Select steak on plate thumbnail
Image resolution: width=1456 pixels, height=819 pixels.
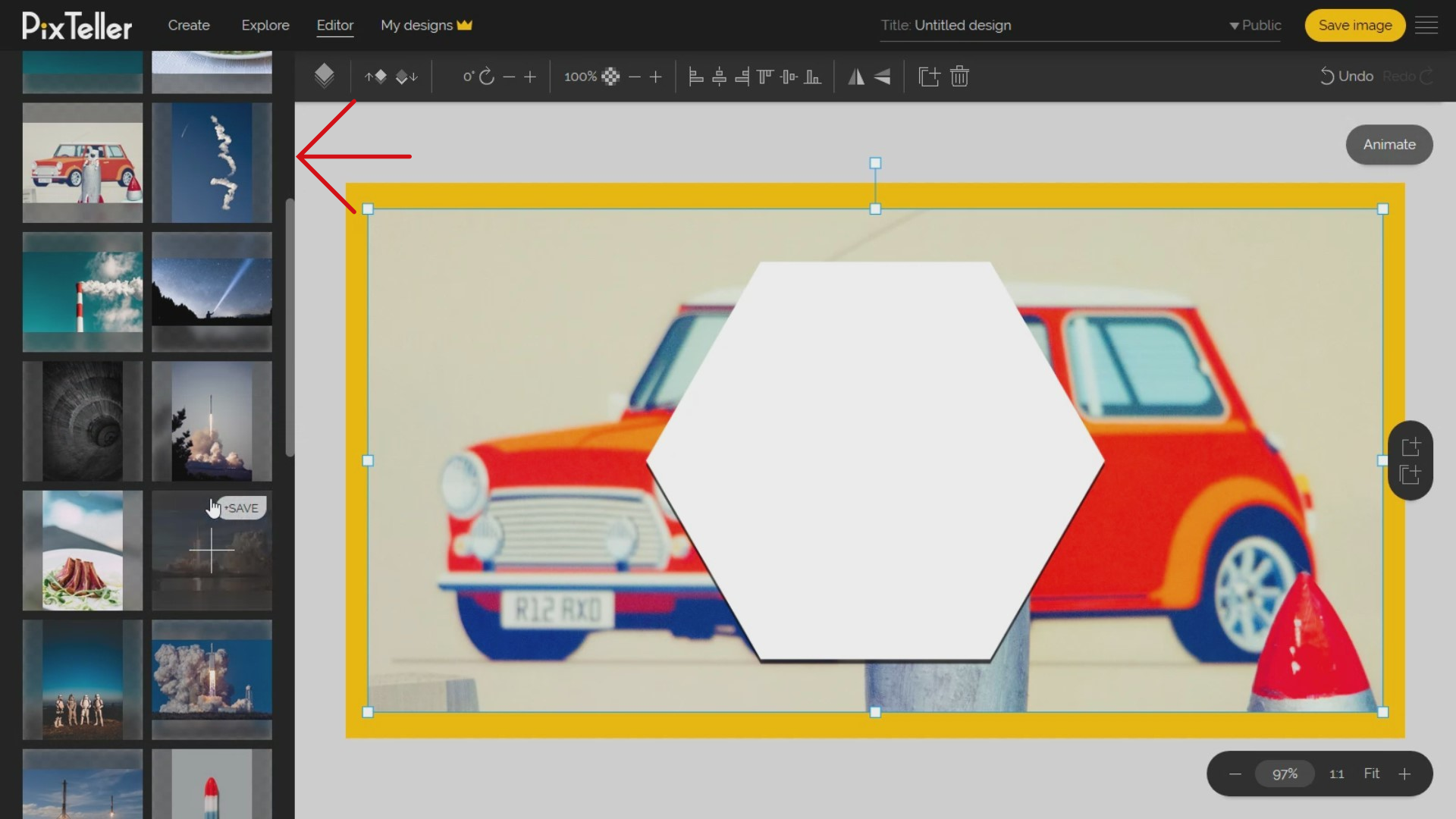83,551
